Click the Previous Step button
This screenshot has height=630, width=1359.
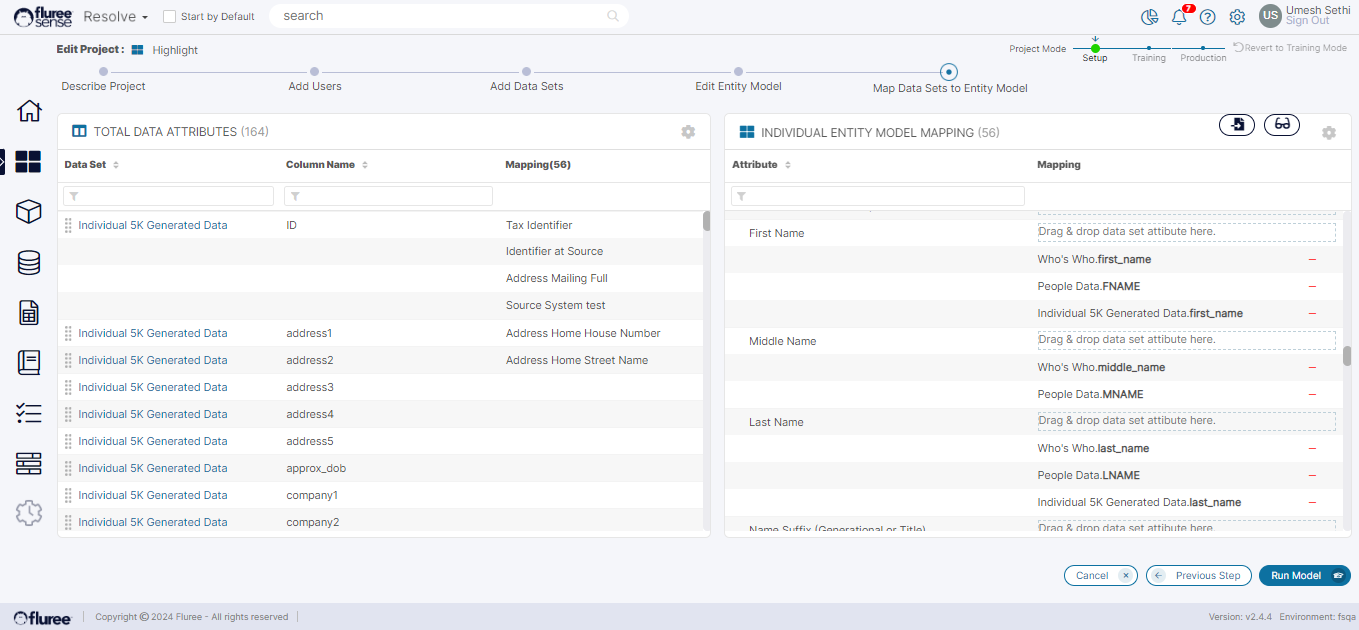tap(1198, 576)
